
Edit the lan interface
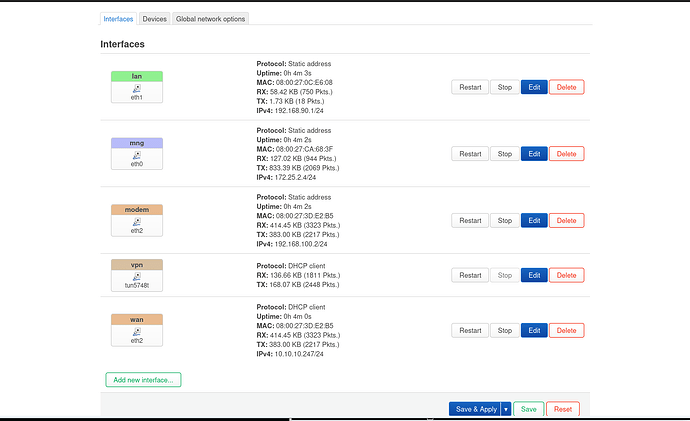pos(534,87)
